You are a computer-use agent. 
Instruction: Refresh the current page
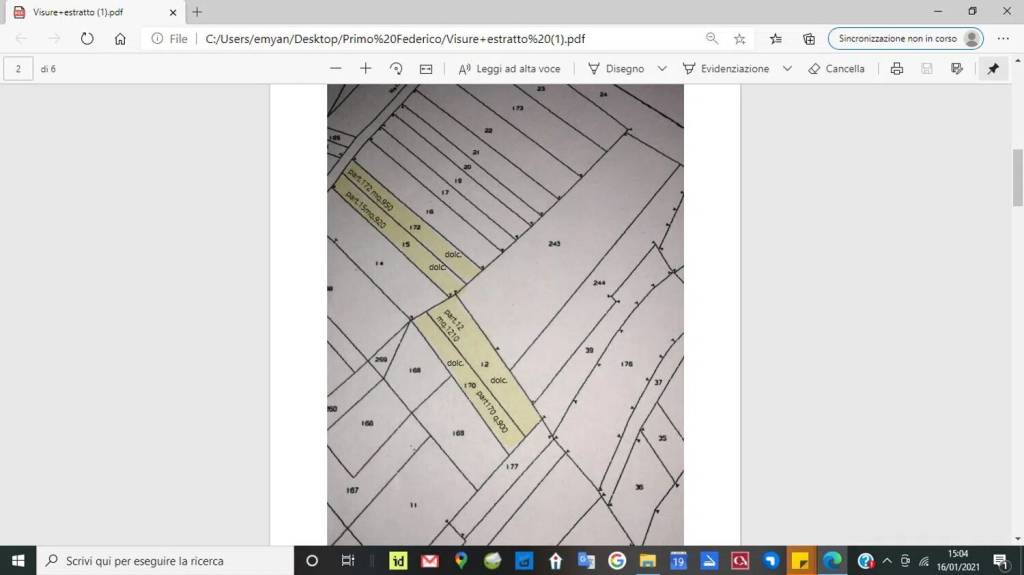(x=87, y=39)
